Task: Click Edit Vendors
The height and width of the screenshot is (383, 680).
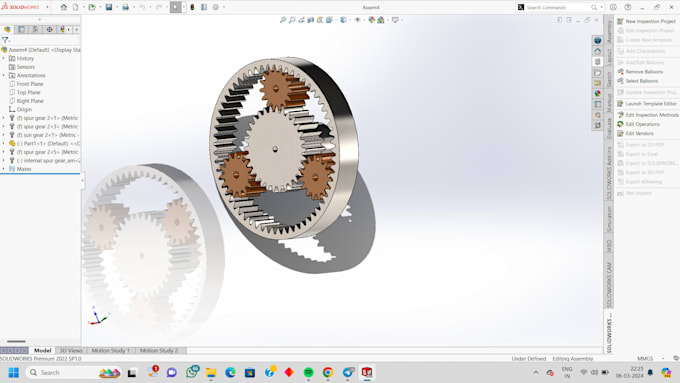Action: (x=635, y=134)
